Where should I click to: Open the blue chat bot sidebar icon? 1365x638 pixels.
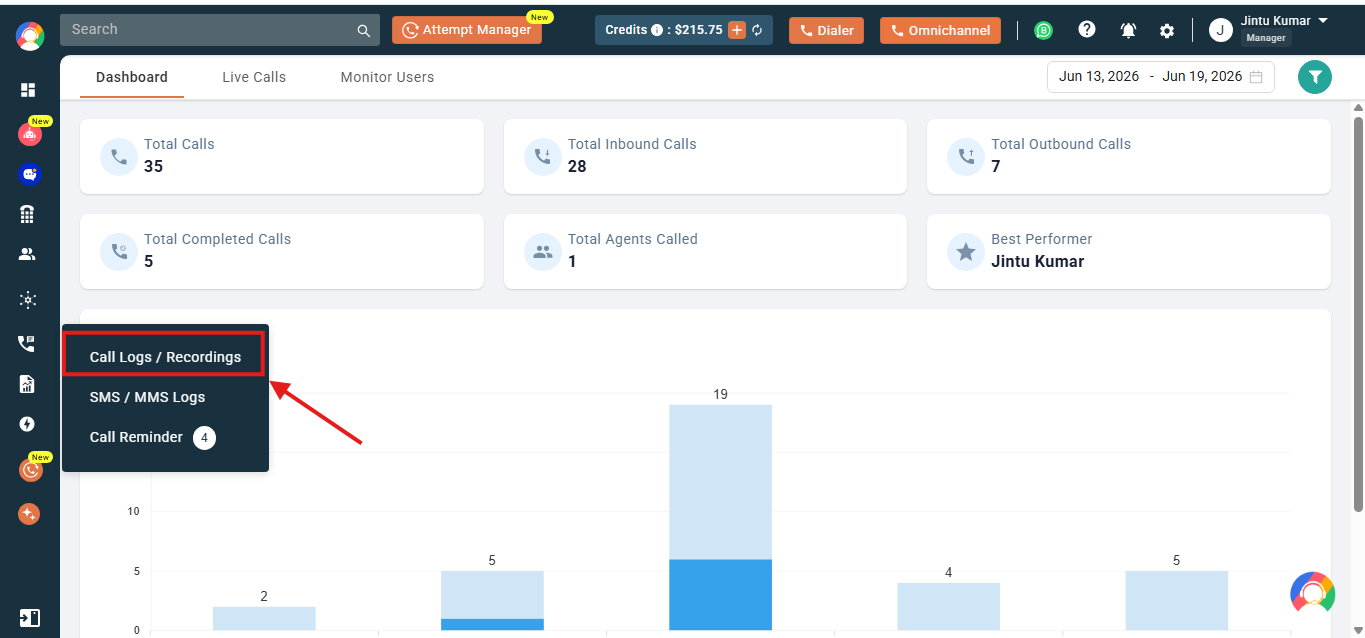point(30,173)
